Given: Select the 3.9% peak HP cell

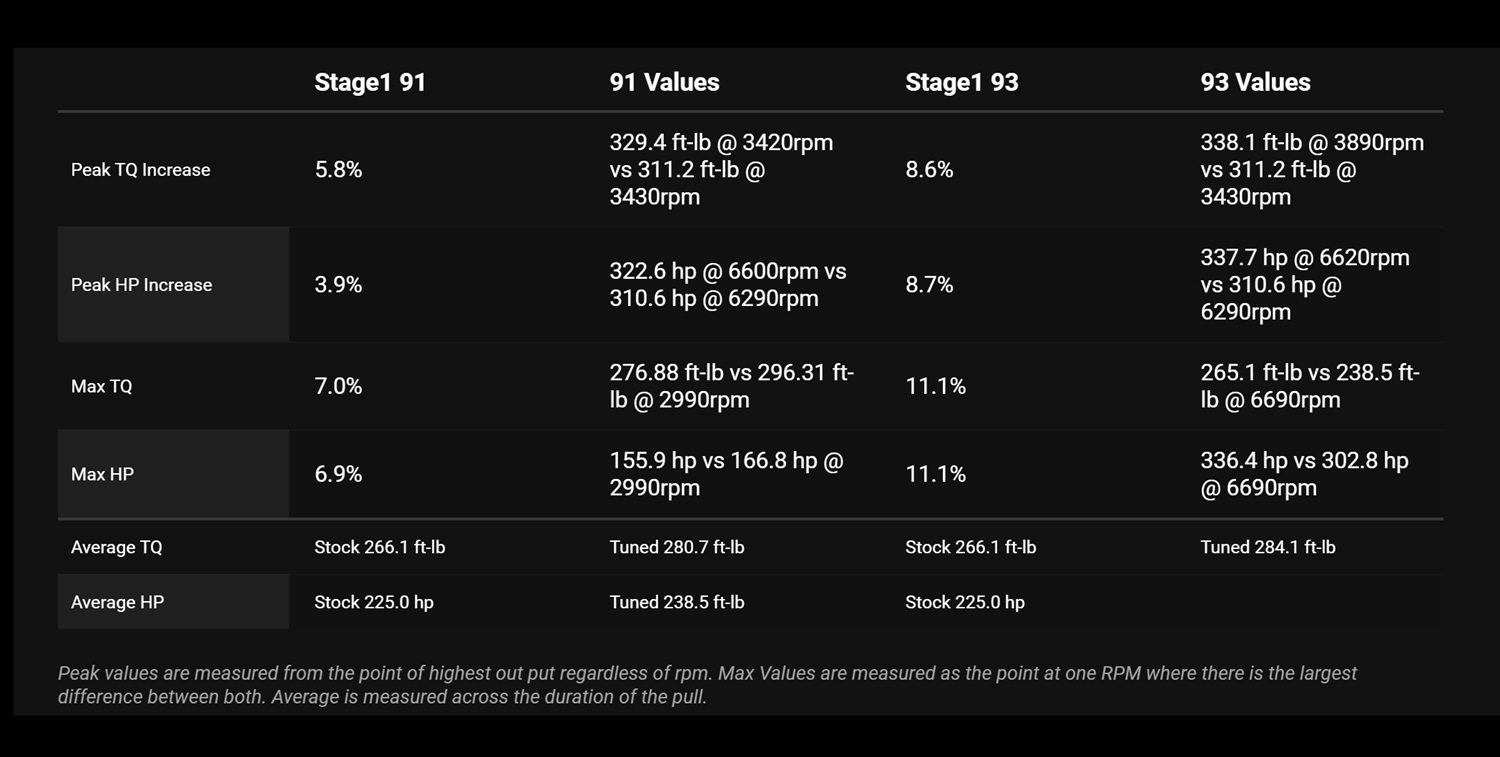Looking at the screenshot, I should tap(338, 285).
